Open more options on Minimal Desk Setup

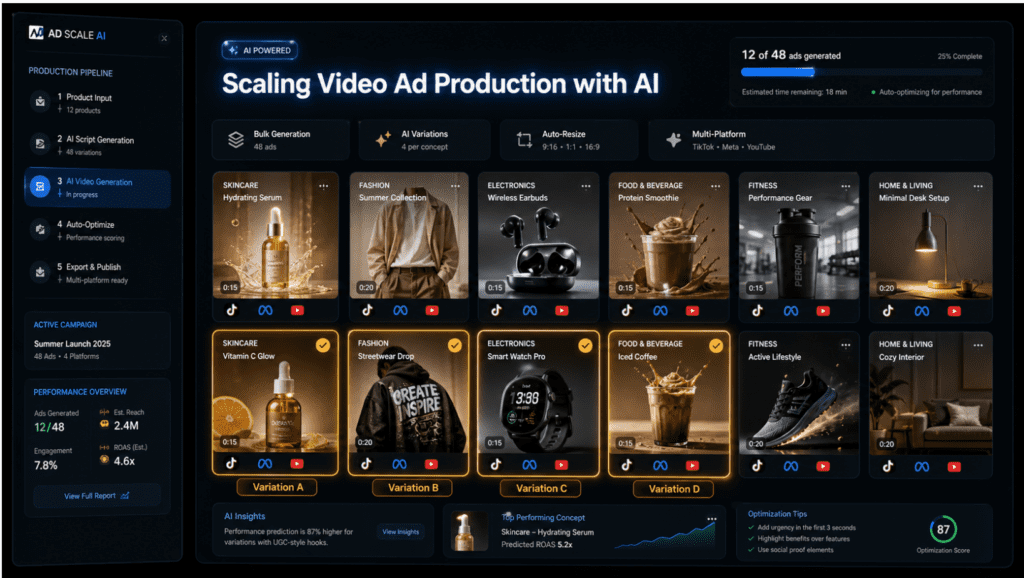978,186
